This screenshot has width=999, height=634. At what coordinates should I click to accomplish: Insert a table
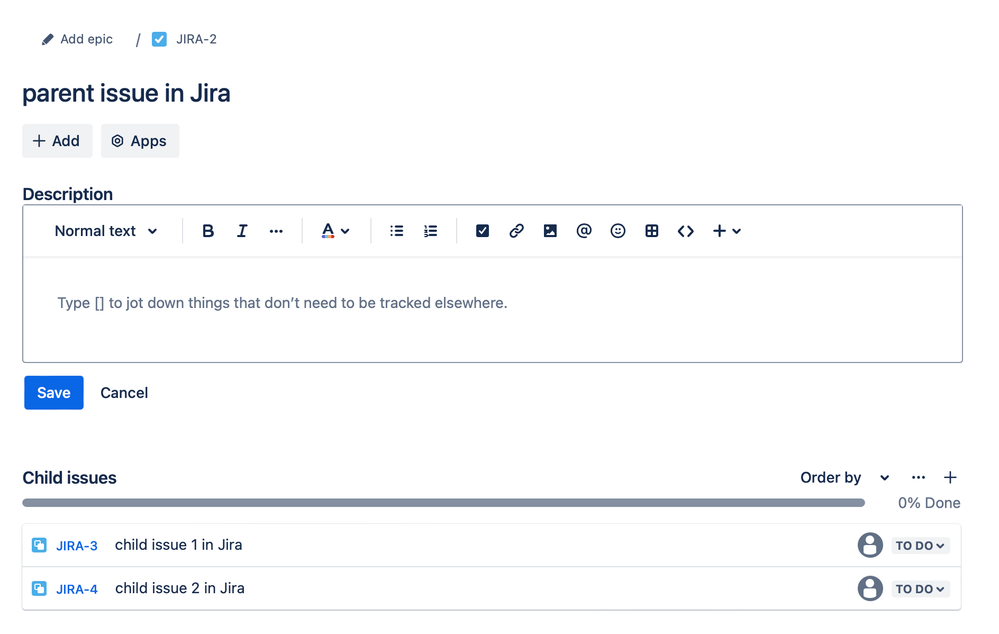651,231
